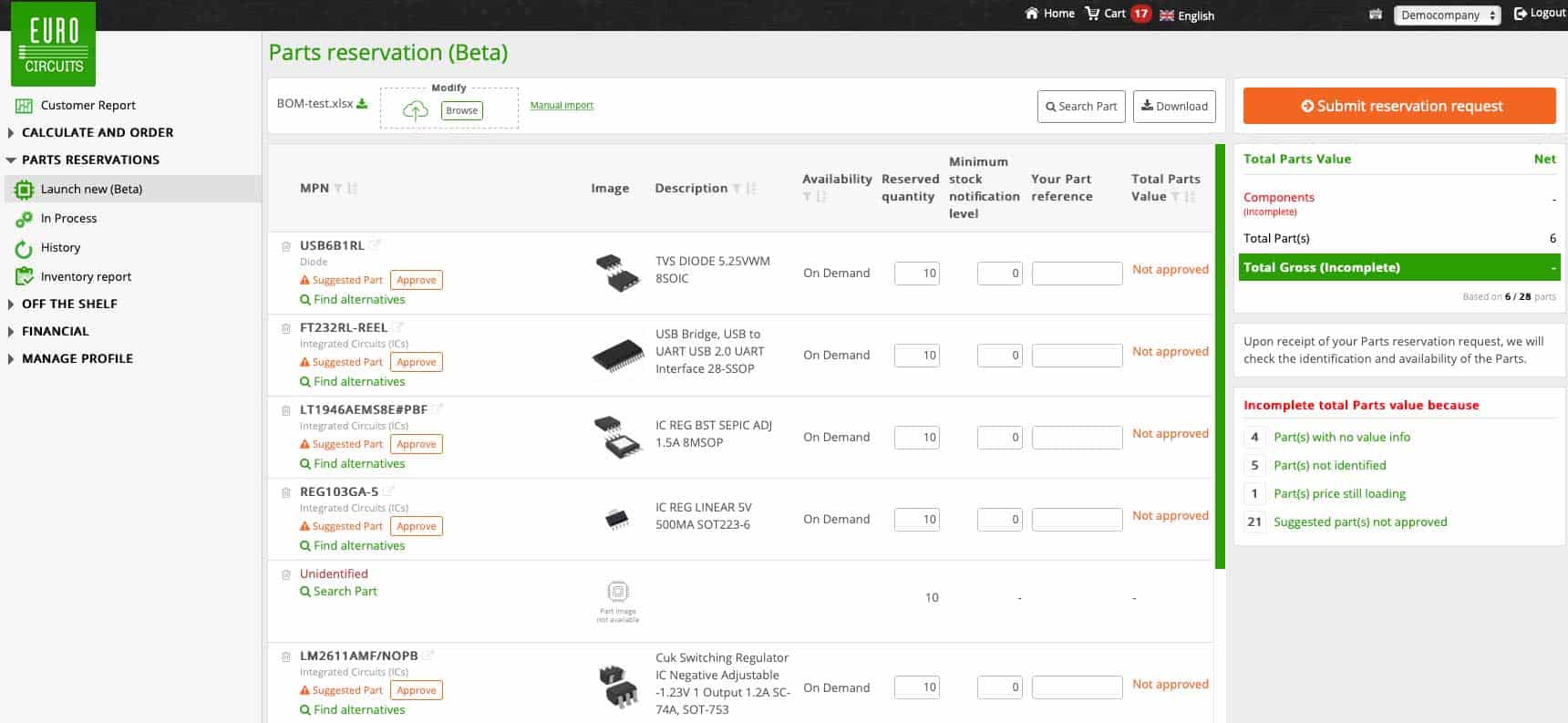Click Part(s) with no value info
This screenshot has width=1568, height=723.
coord(1342,437)
